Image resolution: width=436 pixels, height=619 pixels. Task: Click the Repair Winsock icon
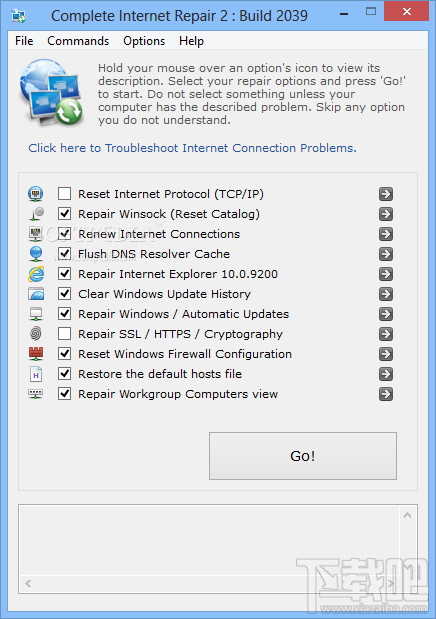point(36,214)
